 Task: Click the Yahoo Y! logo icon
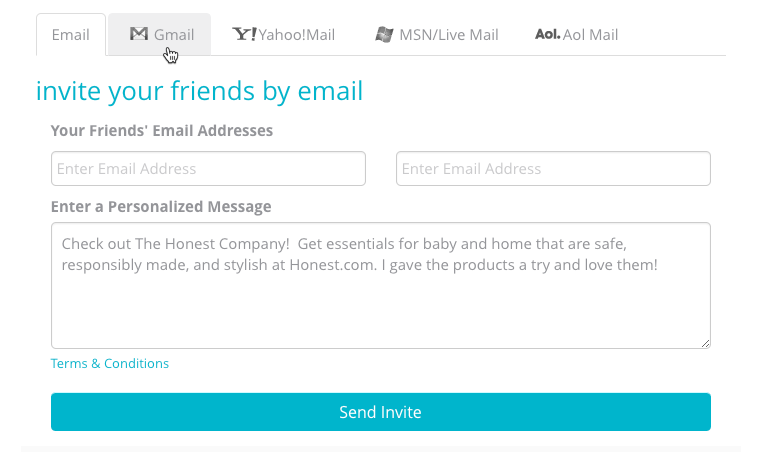245,34
